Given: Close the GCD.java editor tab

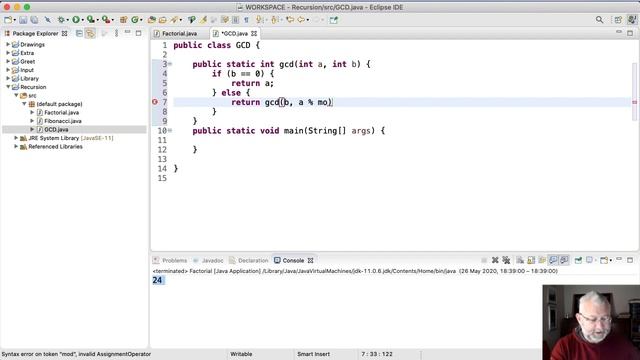Looking at the screenshot, I should (254, 33).
